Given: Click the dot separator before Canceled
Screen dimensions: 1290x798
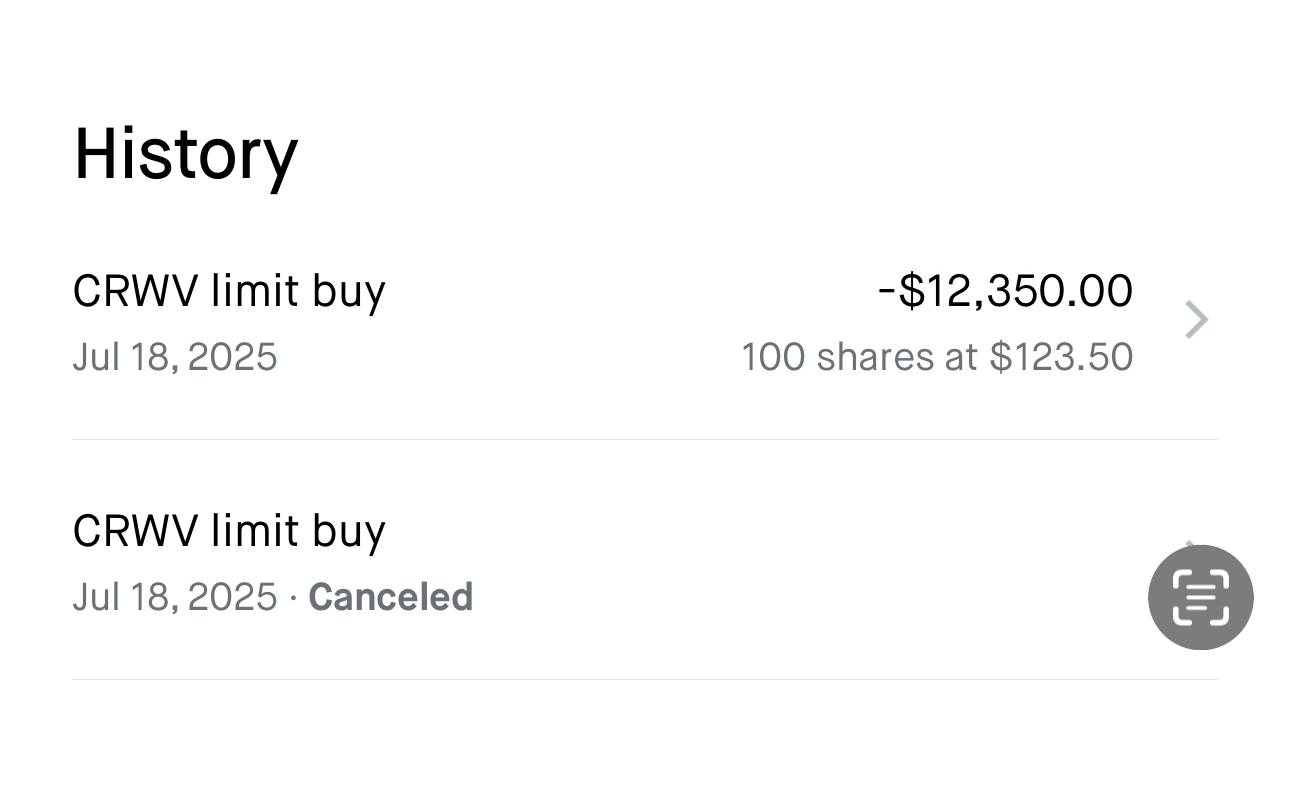Looking at the screenshot, I should [x=293, y=598].
